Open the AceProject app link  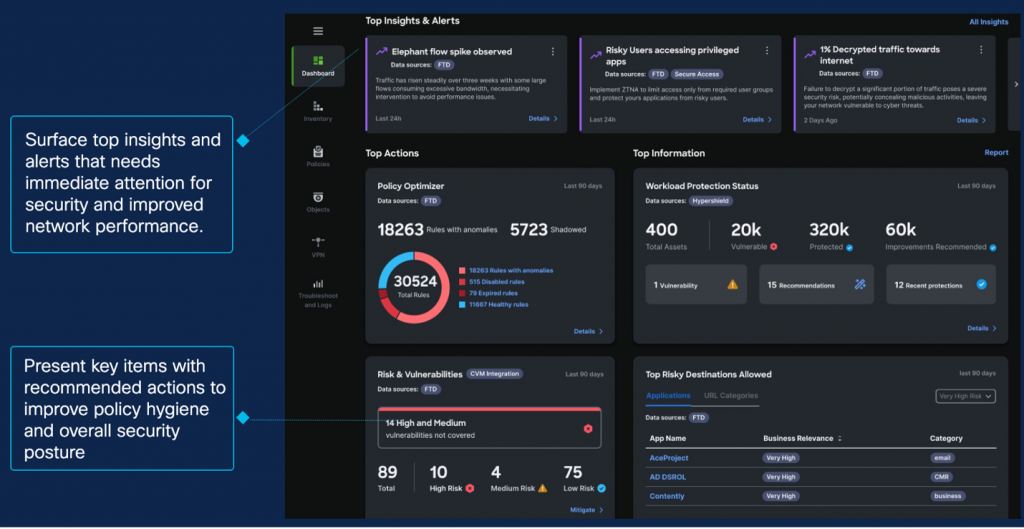pos(667,458)
